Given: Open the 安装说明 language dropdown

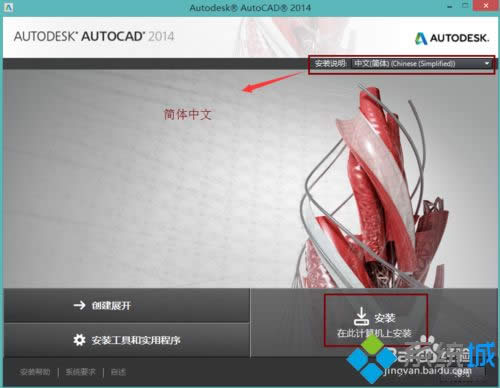Looking at the screenshot, I should click(422, 63).
